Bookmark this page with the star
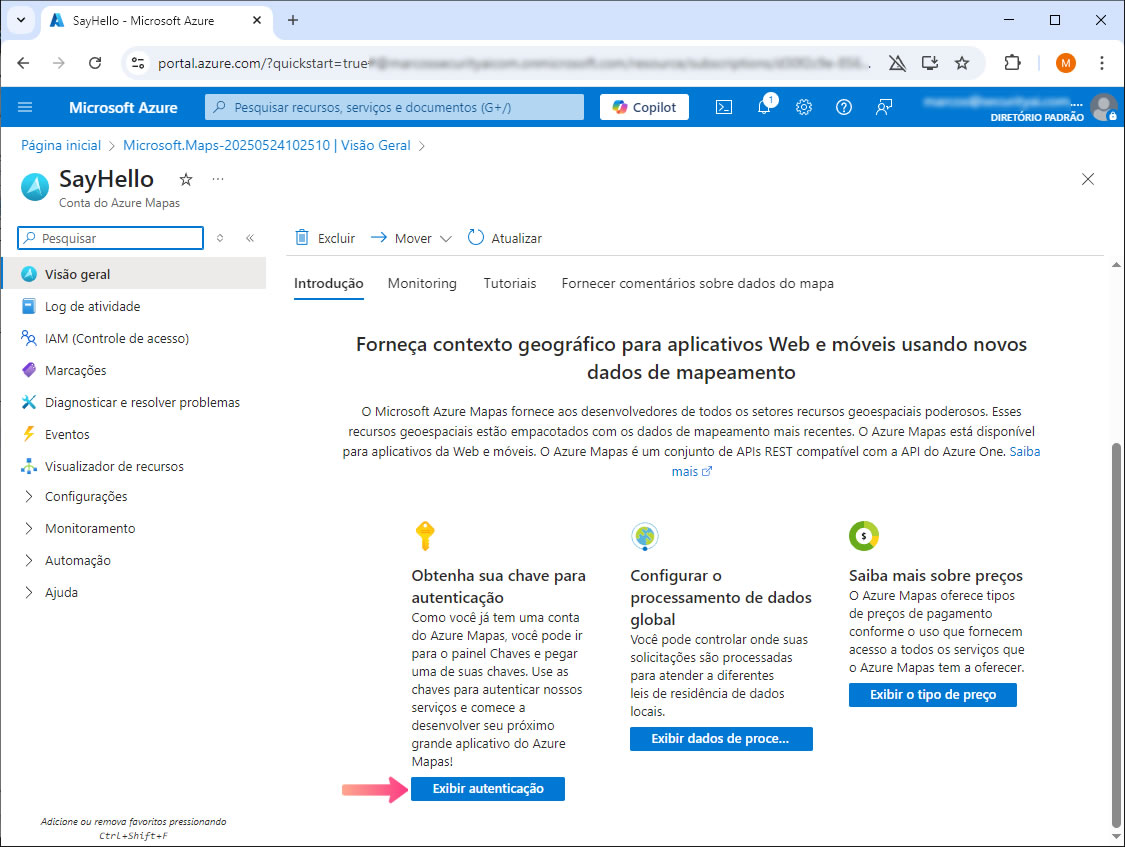 [x=962, y=63]
